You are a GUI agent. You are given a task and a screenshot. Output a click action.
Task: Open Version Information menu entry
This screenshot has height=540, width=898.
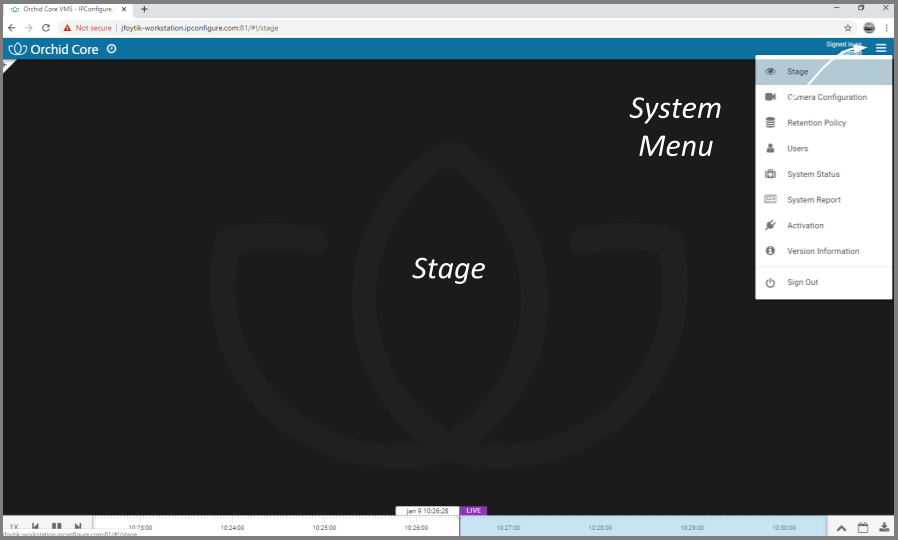824,251
